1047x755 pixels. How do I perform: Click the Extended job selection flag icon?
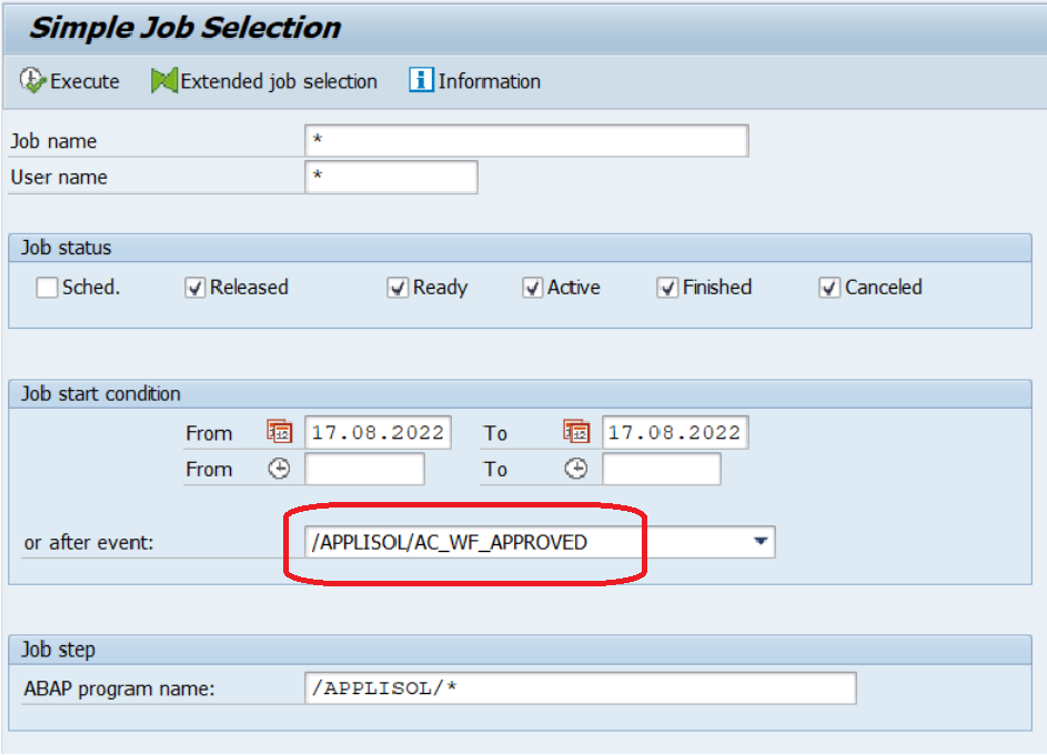click(164, 81)
